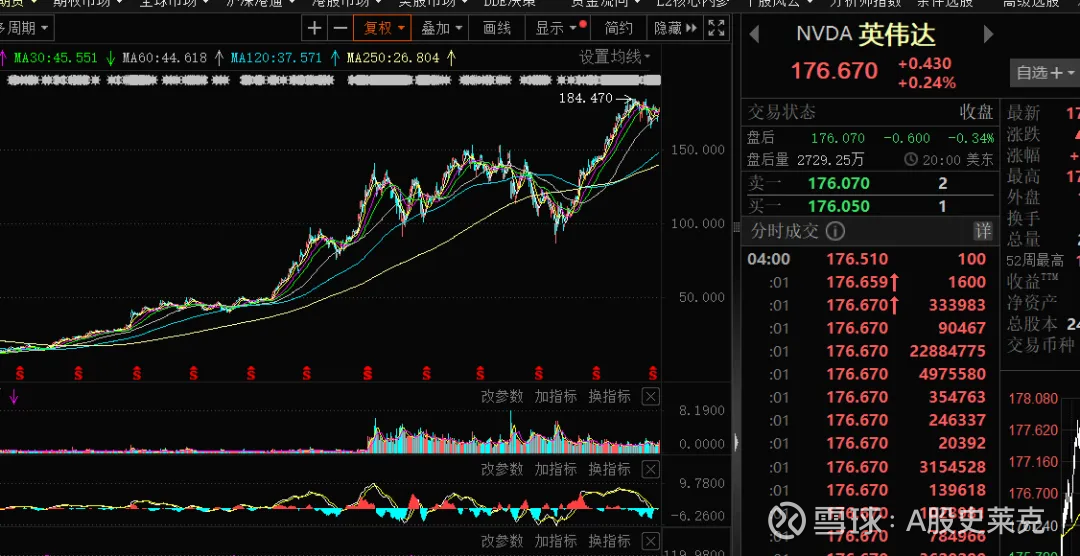The image size is (1080, 556).
Task: Click the clock icon beside 20:00 美东
Action: pos(911,160)
